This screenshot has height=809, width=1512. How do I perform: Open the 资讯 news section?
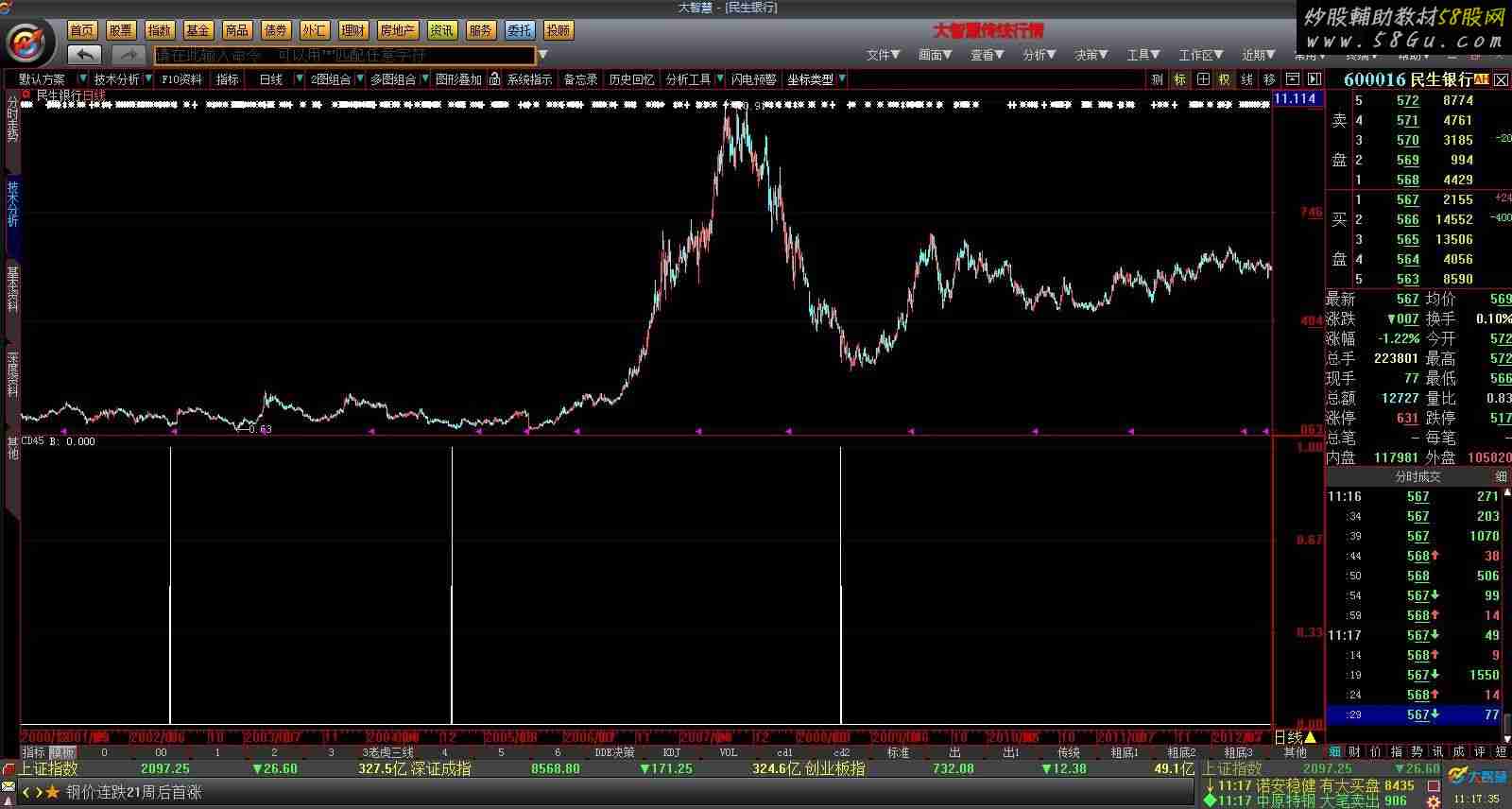tap(441, 30)
